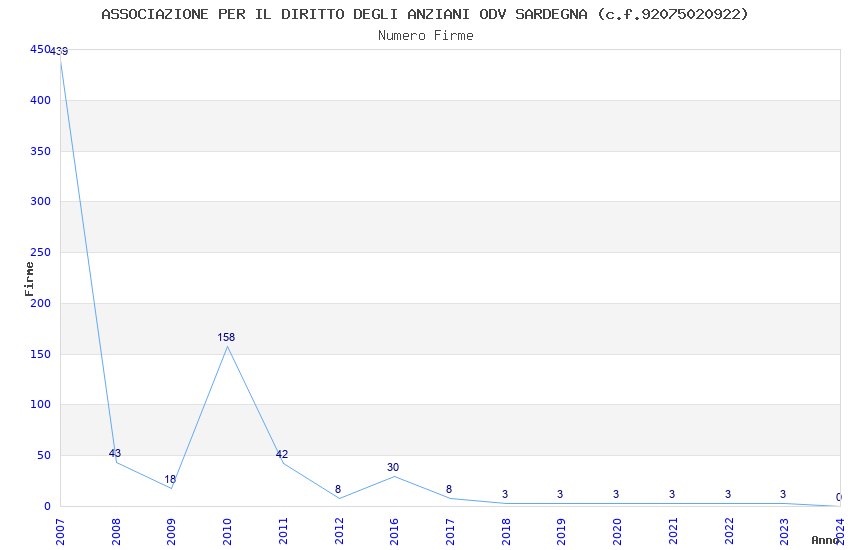The height and width of the screenshot is (550, 850).
Task: Select the 3 data label above 2020
Action: tap(616, 494)
